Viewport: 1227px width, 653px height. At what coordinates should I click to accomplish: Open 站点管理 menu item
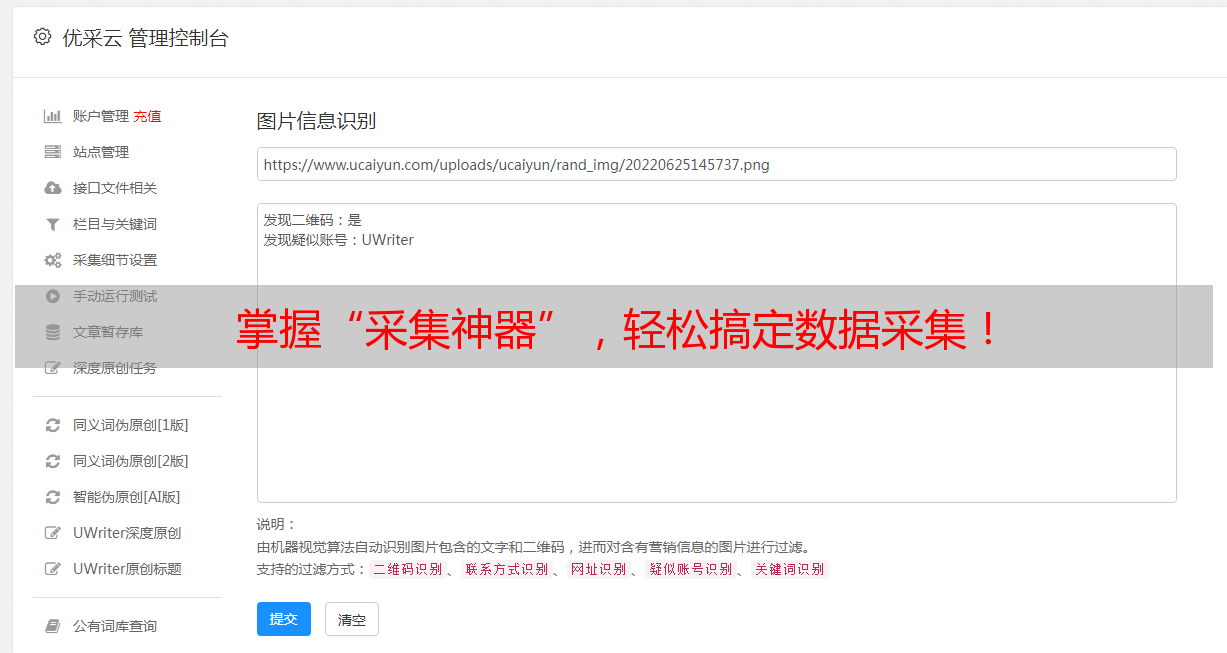[x=101, y=152]
